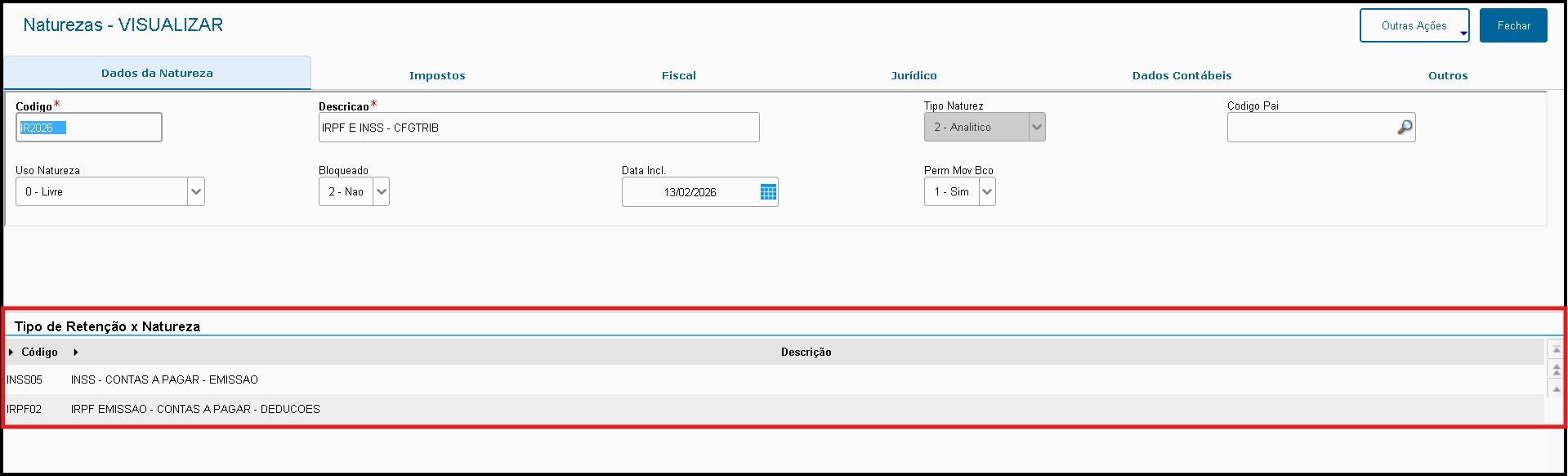Open the Outras Ações dropdown arrow
This screenshot has height=476, width=1568.
[x=1463, y=34]
